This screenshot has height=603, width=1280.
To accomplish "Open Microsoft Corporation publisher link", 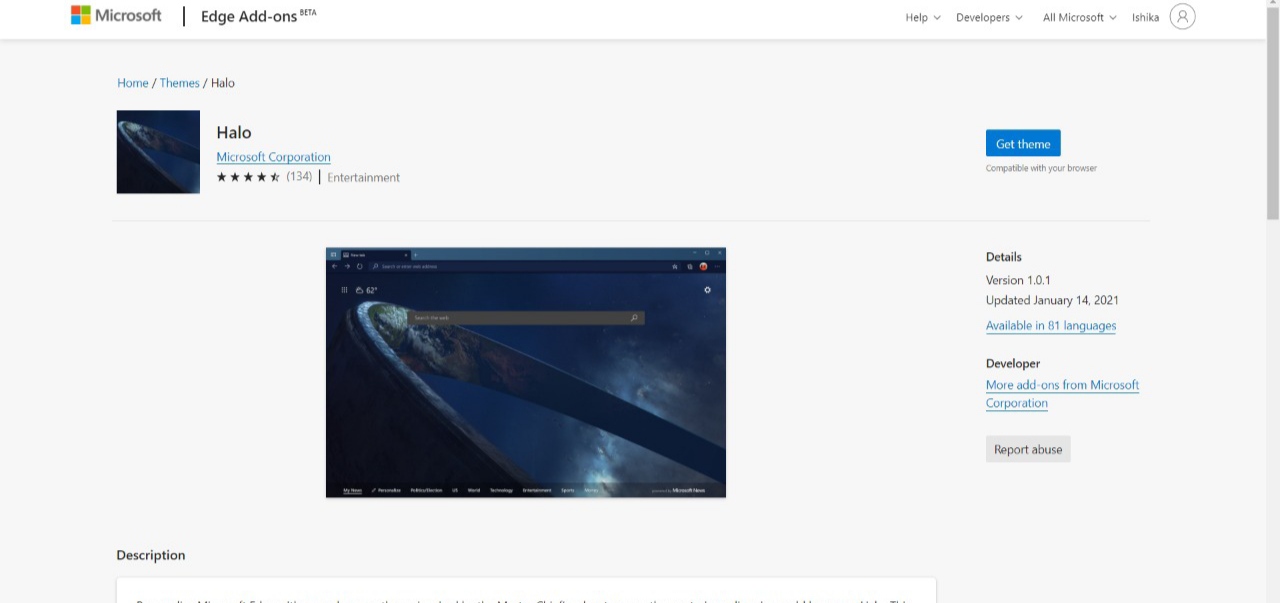I will pos(273,157).
